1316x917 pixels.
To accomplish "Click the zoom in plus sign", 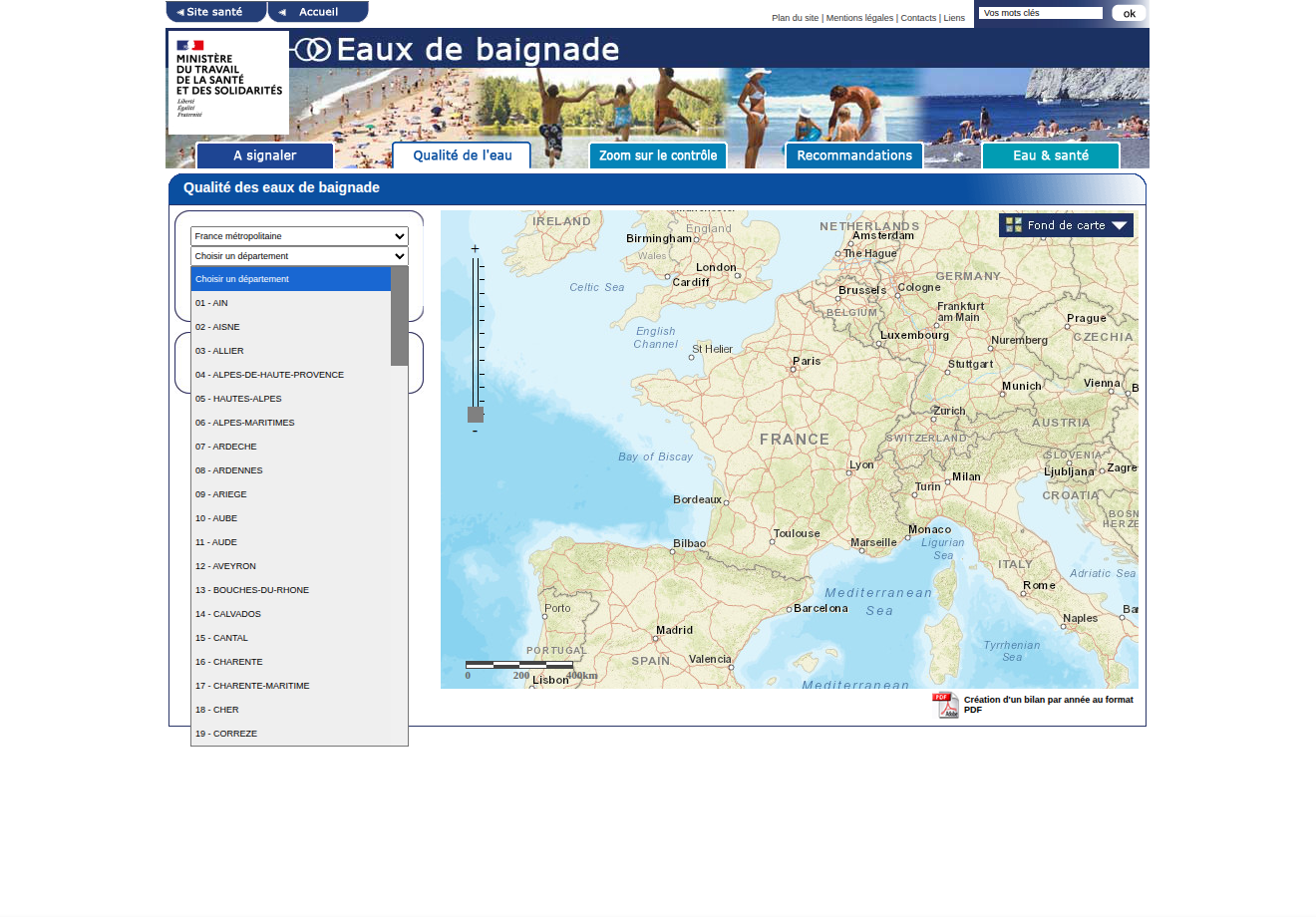I will click(x=475, y=249).
